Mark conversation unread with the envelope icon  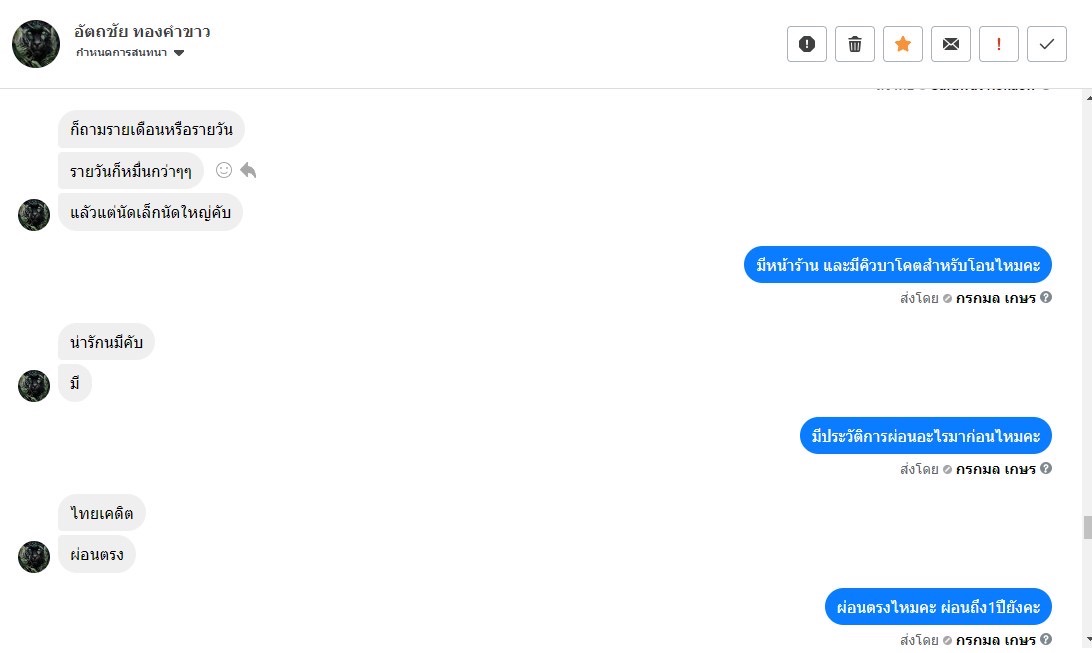(x=951, y=44)
